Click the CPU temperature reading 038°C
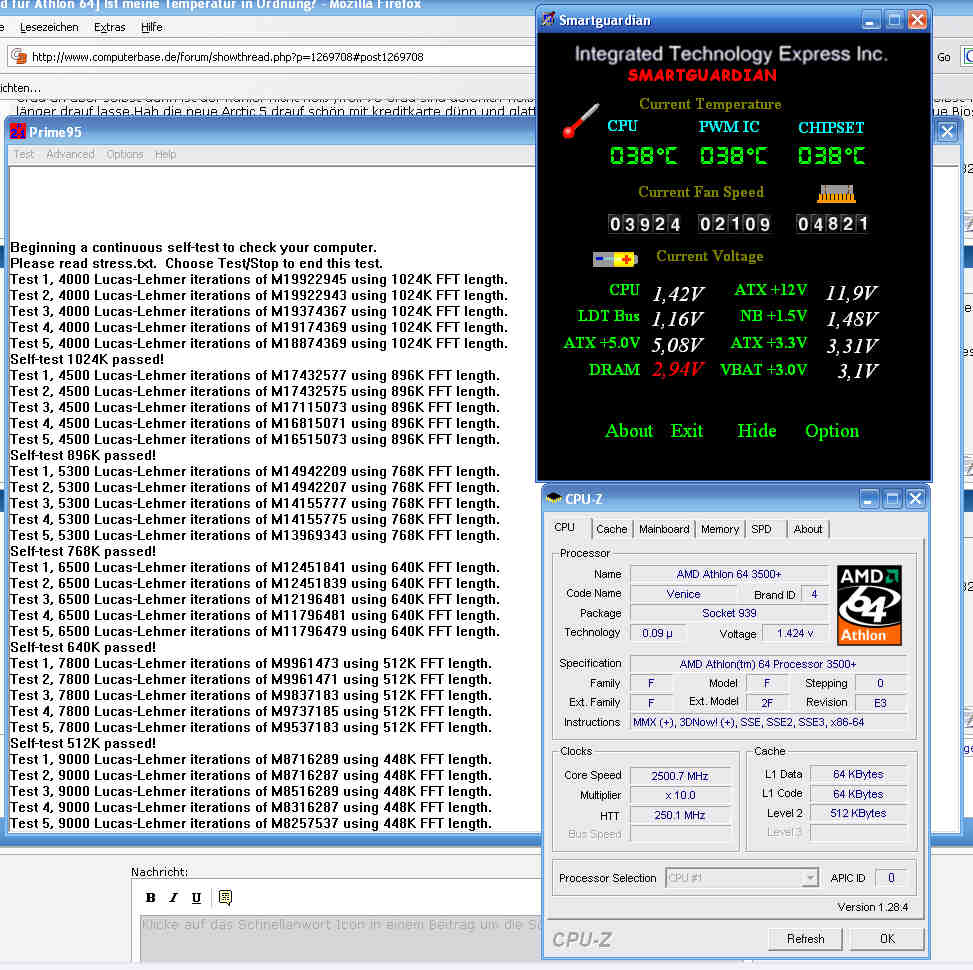 click(643, 155)
